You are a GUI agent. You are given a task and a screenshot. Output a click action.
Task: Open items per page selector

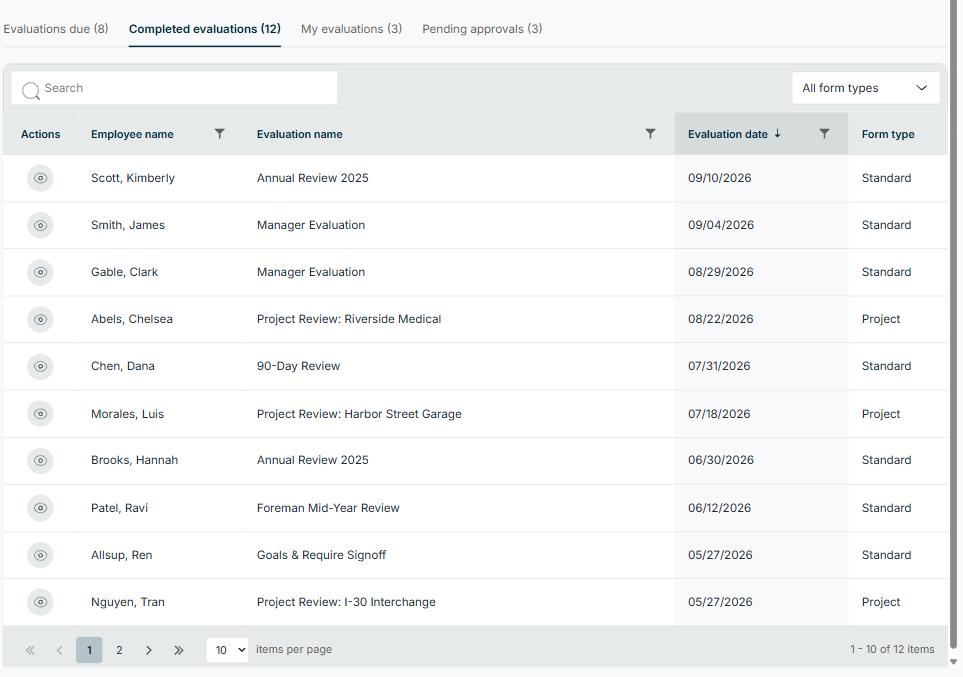point(227,650)
